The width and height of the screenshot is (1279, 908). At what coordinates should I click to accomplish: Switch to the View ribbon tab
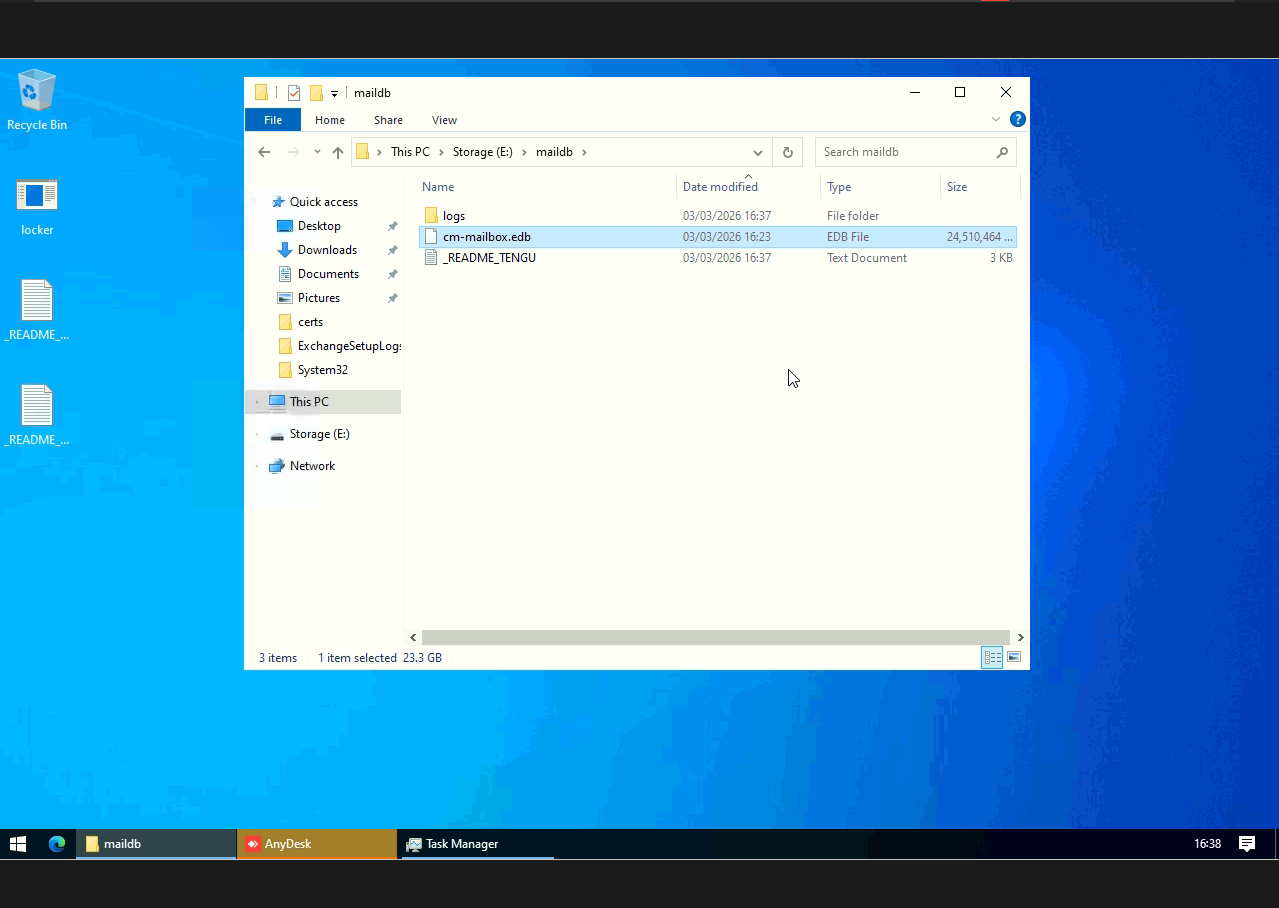click(444, 120)
